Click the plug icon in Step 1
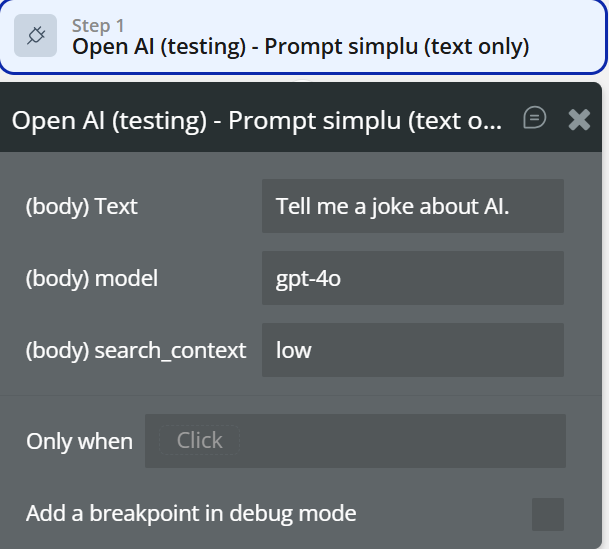This screenshot has height=549, width=609. [35, 36]
